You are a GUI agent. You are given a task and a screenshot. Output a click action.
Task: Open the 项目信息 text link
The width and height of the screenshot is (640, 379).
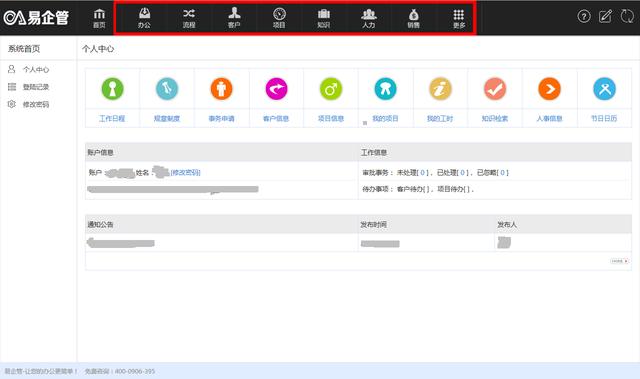click(331, 118)
